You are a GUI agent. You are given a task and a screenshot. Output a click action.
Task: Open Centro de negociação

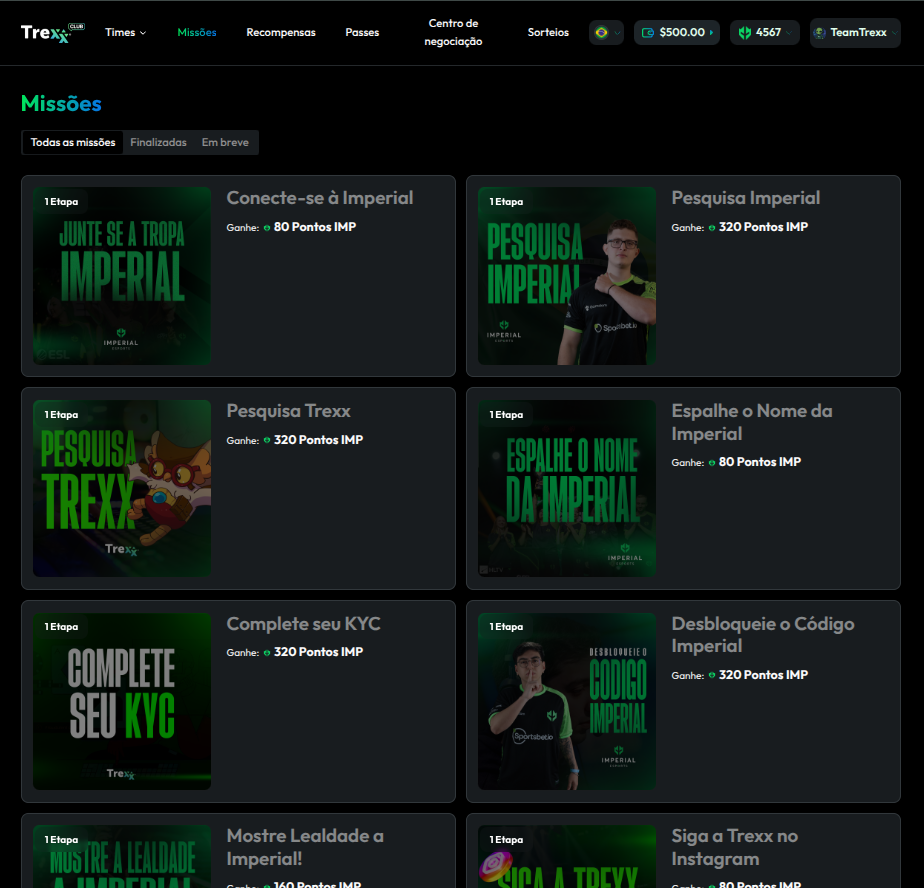pos(453,32)
